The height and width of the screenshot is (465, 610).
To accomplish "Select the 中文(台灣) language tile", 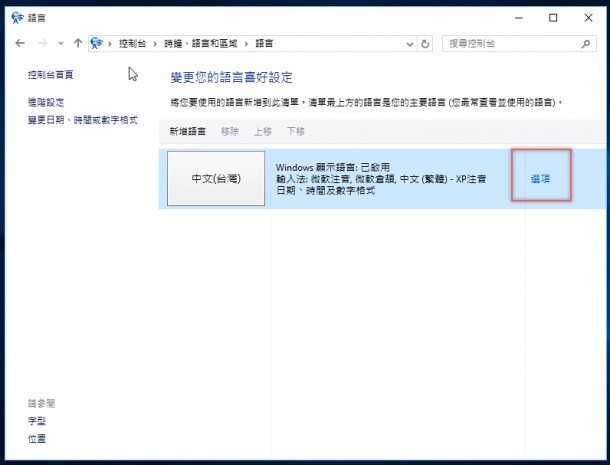I will 216,179.
